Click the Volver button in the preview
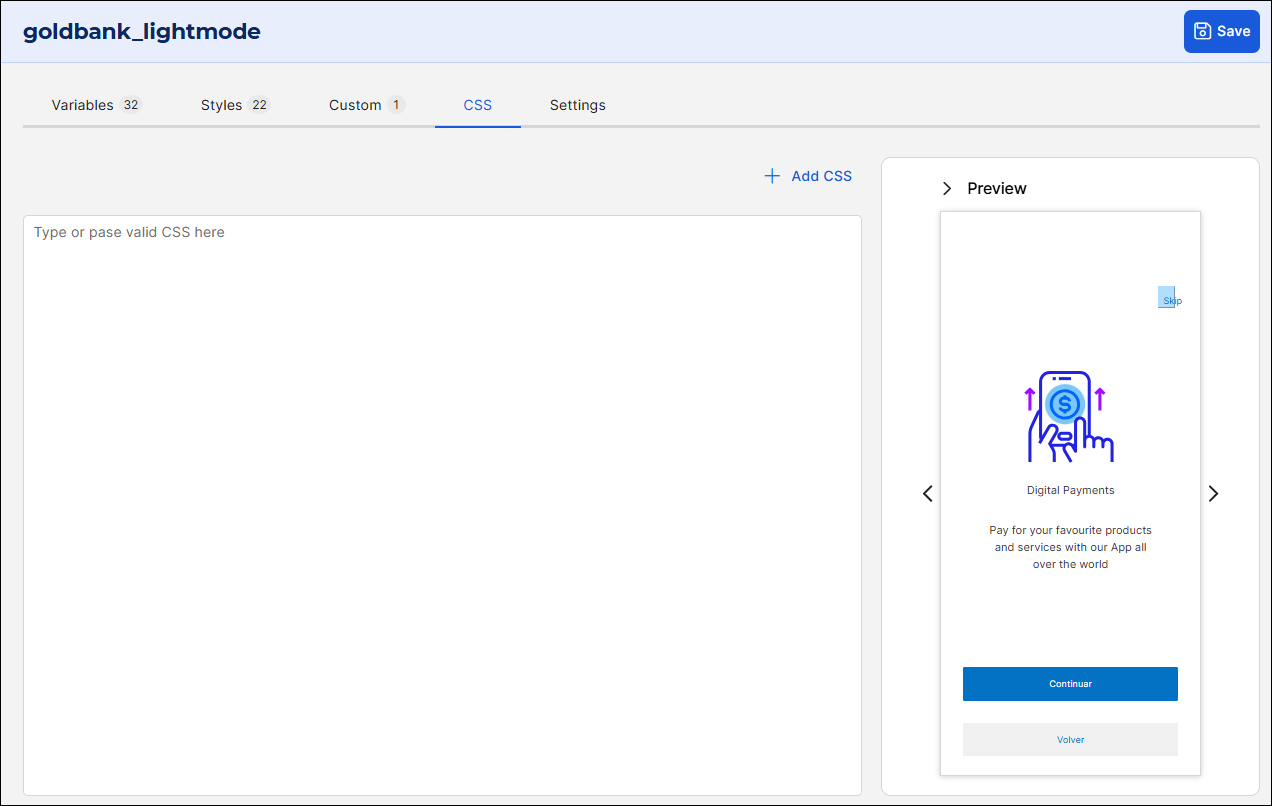The width and height of the screenshot is (1272, 806). (x=1070, y=739)
